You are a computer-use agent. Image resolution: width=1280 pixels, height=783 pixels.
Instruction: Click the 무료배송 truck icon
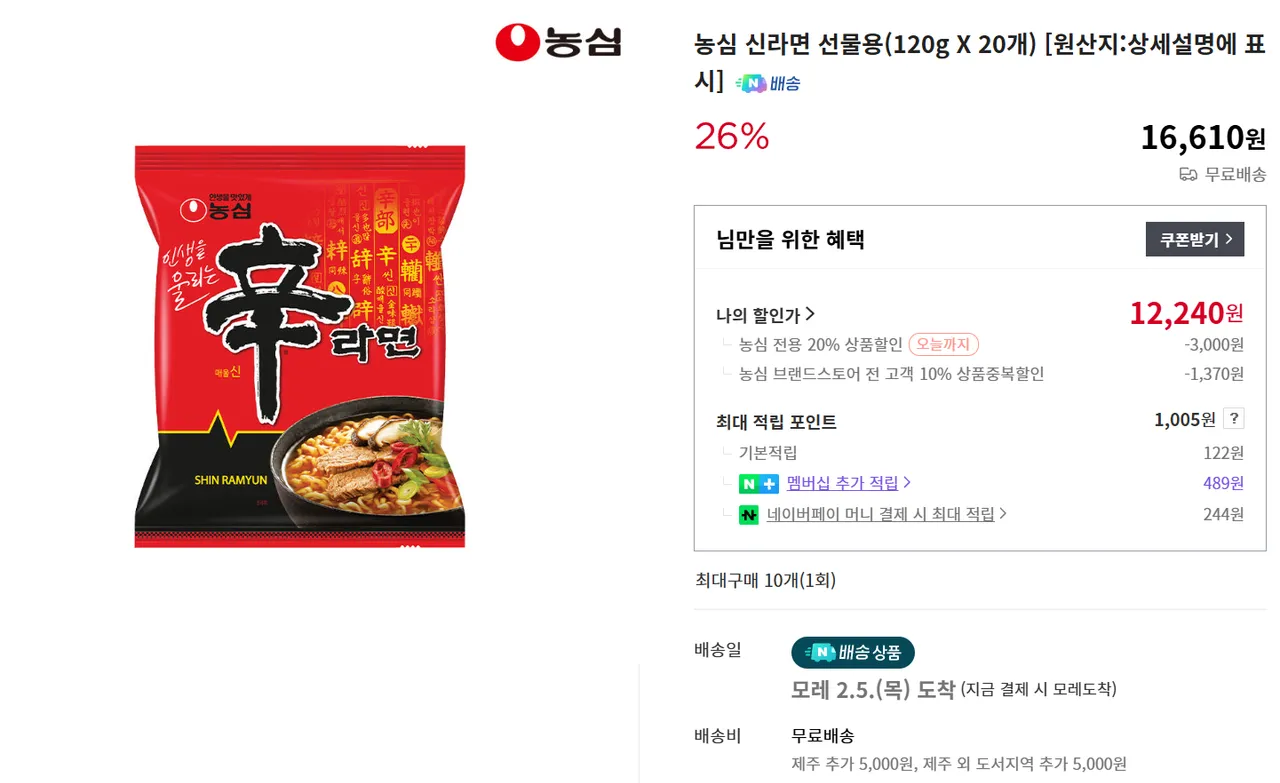1188,175
